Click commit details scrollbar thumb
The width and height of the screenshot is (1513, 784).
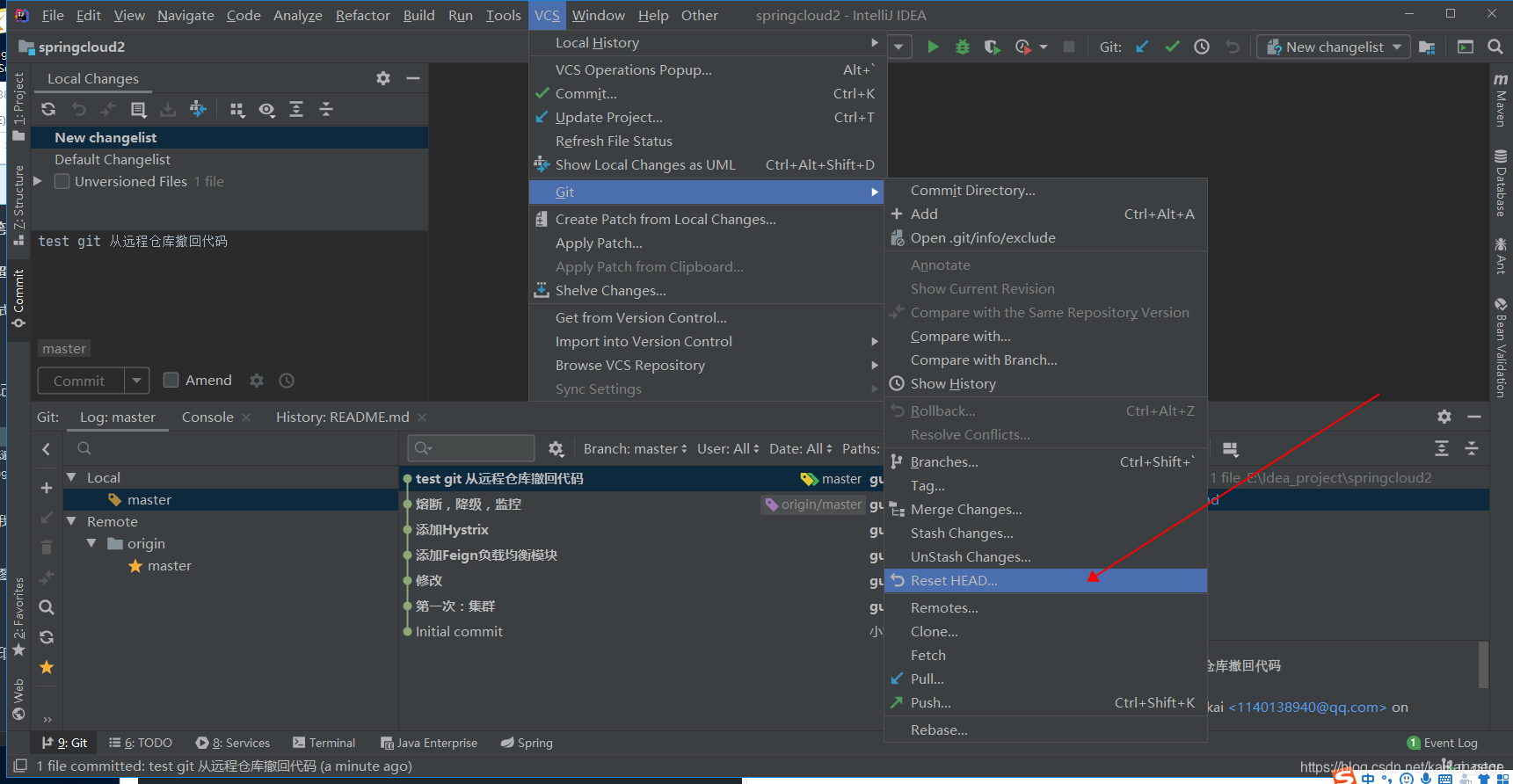[1483, 664]
